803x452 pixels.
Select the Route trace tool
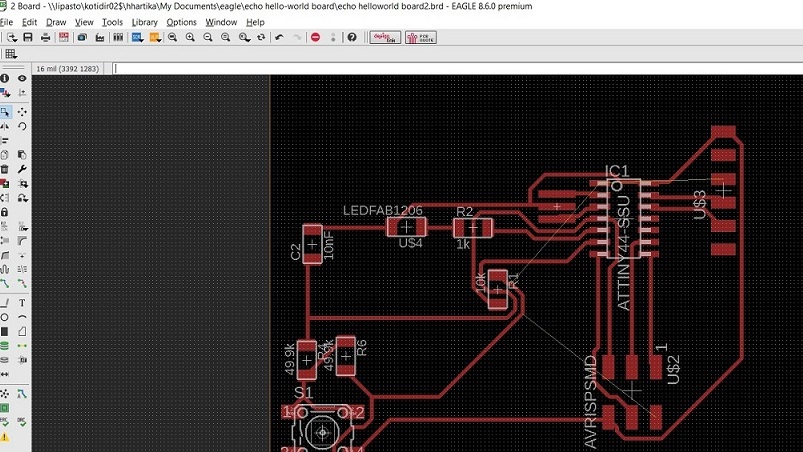[x=5, y=283]
